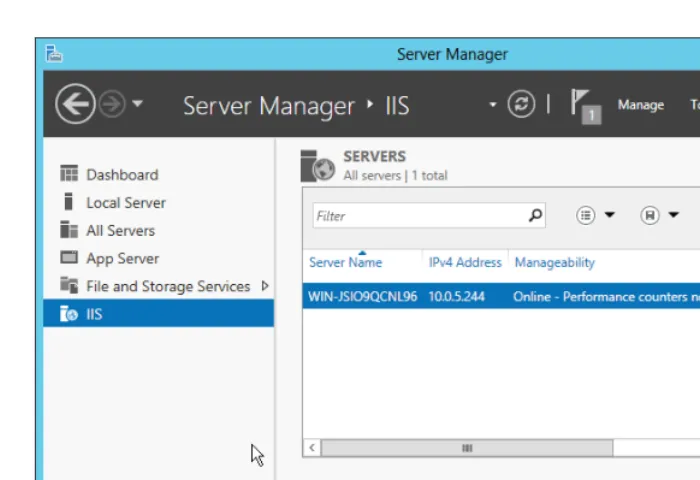Screen dimensions: 700x480
Task: Sort by IPv4 Address column header
Action: (x=465, y=262)
